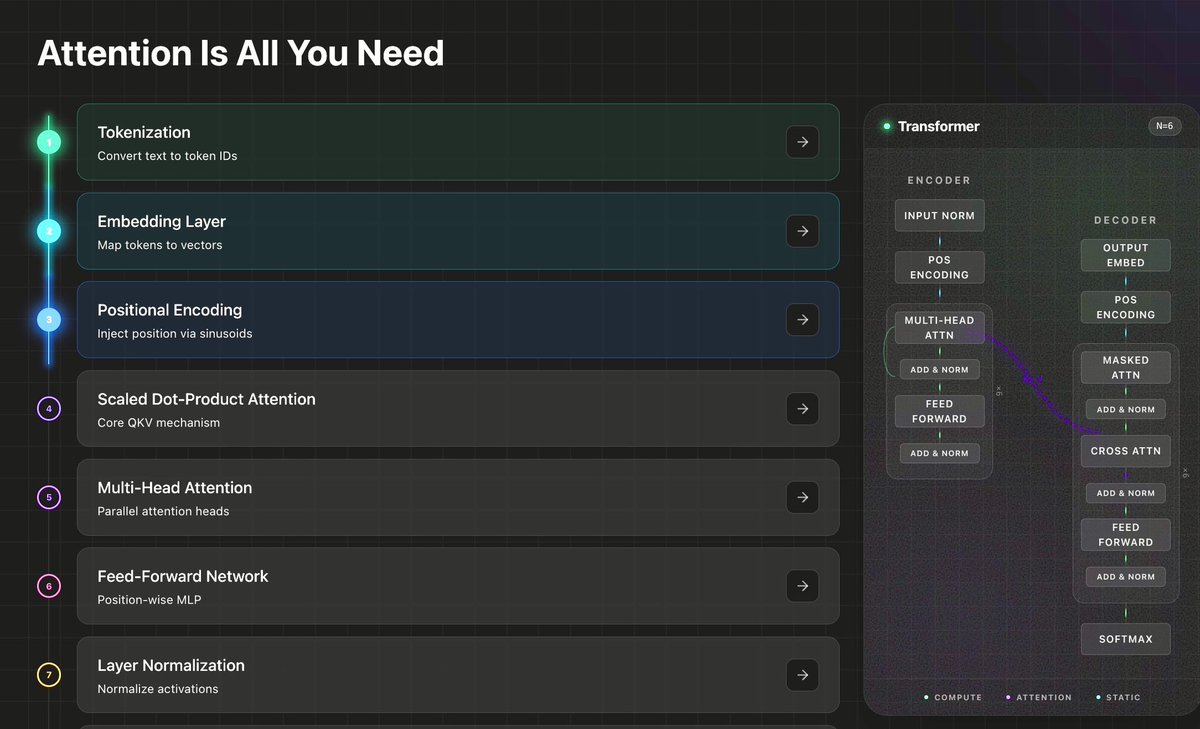The image size is (1200, 729).
Task: Select step 2 timeline marker
Action: [49, 231]
